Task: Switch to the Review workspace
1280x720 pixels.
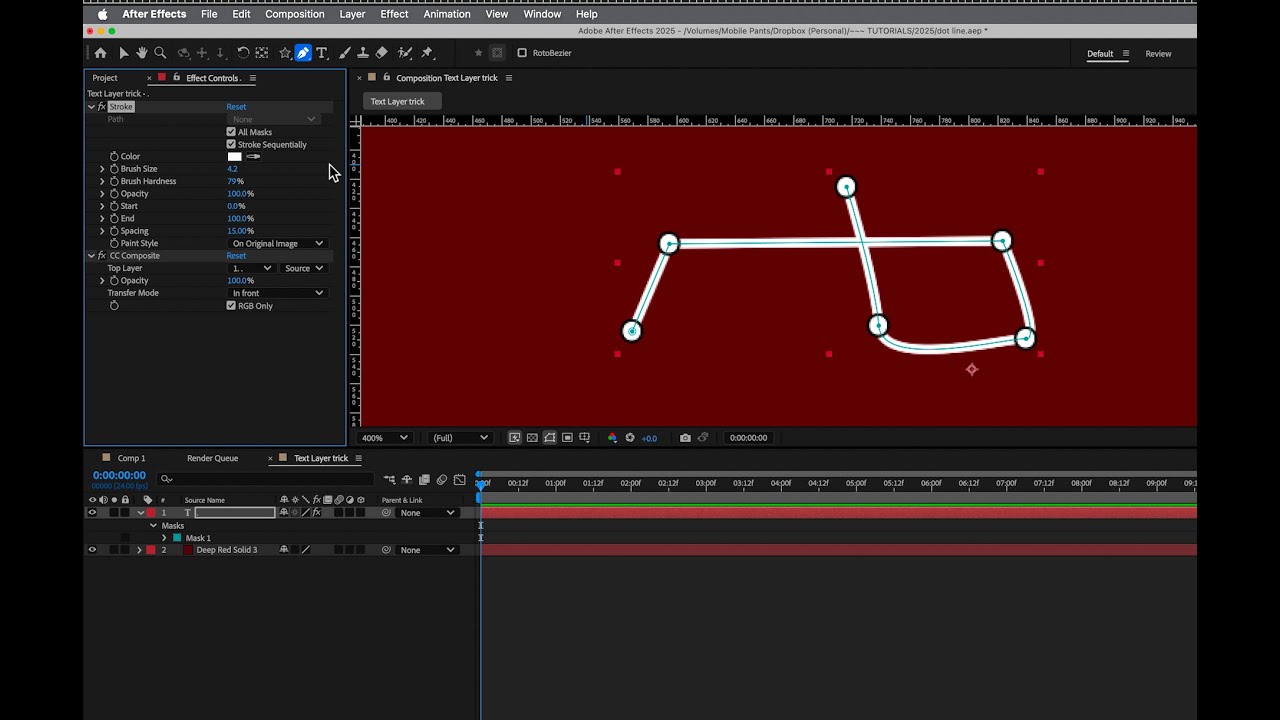Action: pyautogui.click(x=1158, y=54)
